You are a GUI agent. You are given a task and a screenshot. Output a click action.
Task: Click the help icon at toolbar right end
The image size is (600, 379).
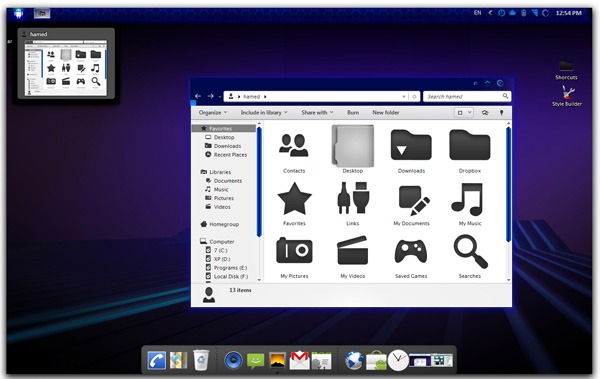click(501, 113)
